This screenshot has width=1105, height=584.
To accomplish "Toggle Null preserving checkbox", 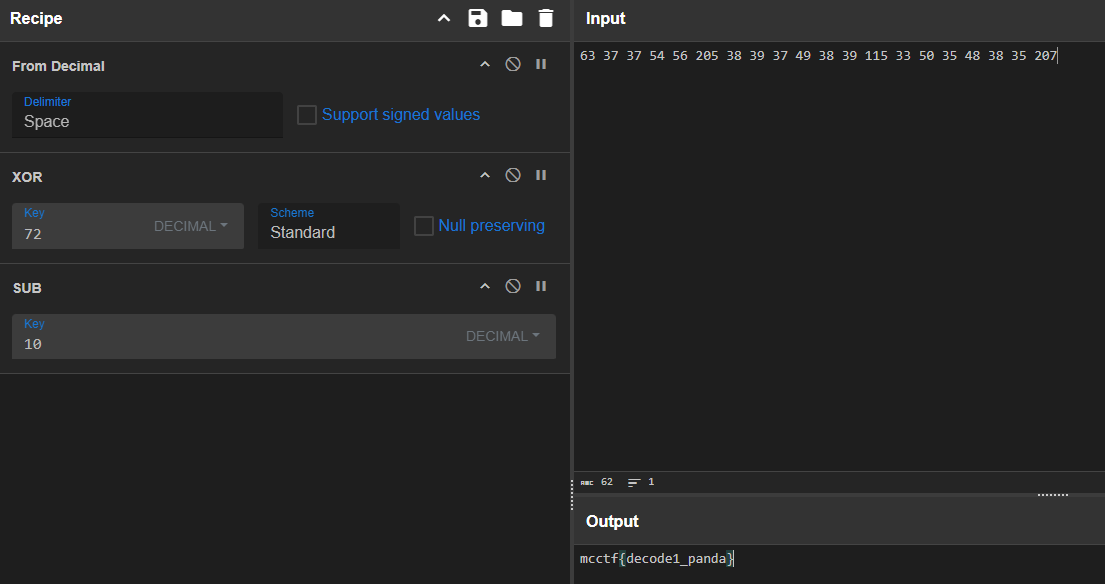I will (424, 226).
